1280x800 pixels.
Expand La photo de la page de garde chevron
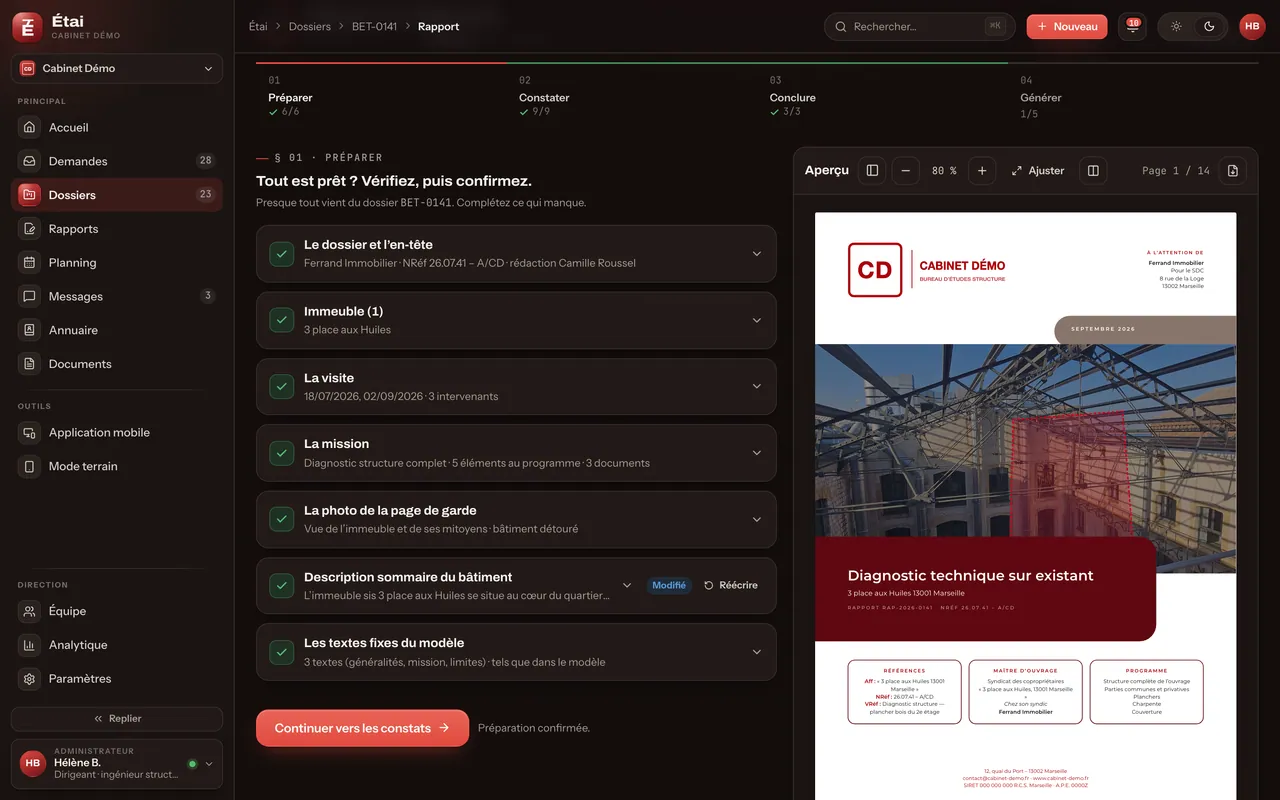[x=757, y=520]
